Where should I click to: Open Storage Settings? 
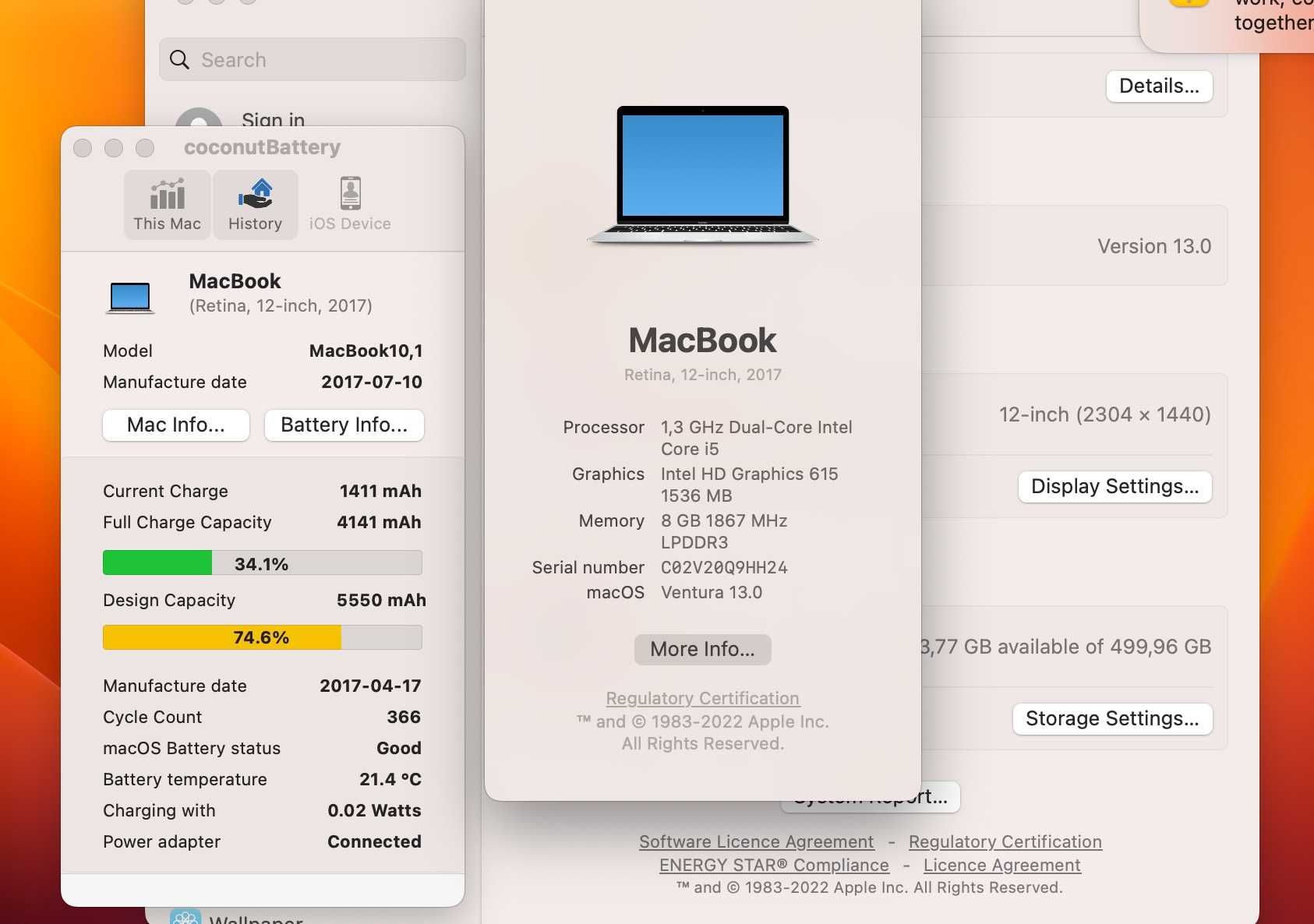1113,718
